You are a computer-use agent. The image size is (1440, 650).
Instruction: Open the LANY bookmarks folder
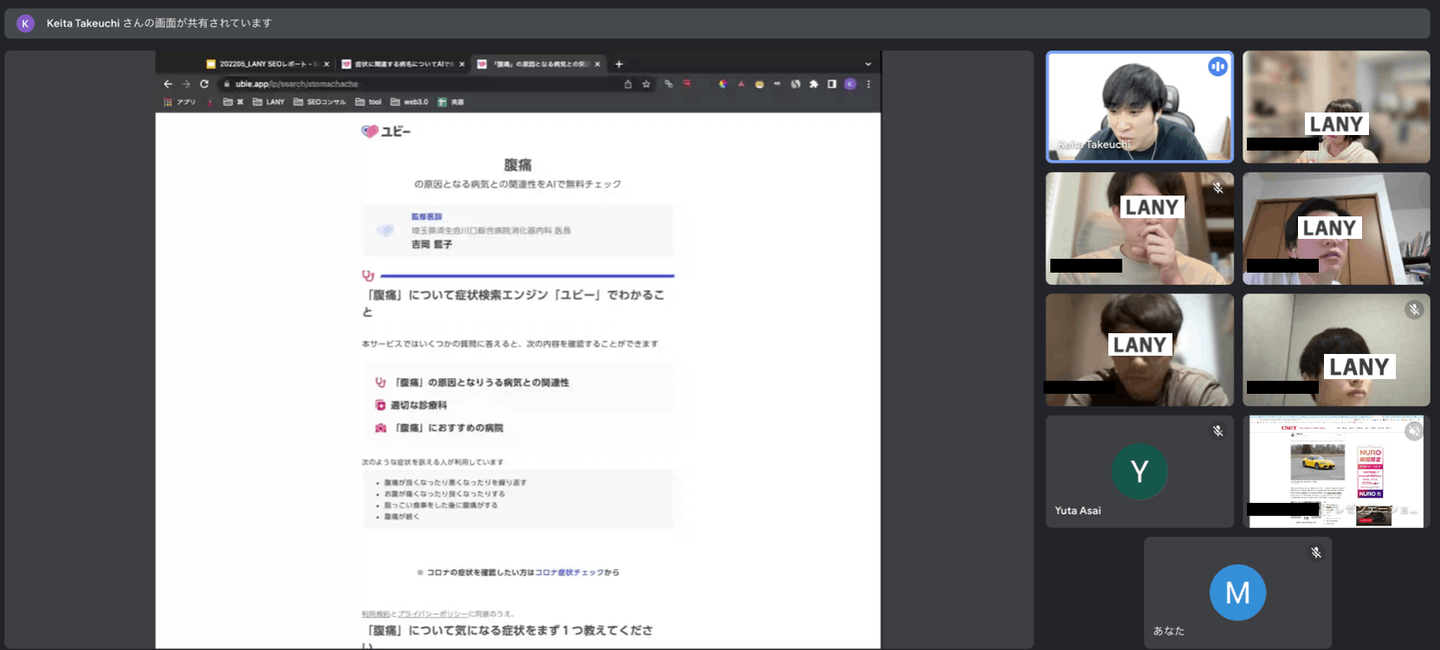coord(269,102)
